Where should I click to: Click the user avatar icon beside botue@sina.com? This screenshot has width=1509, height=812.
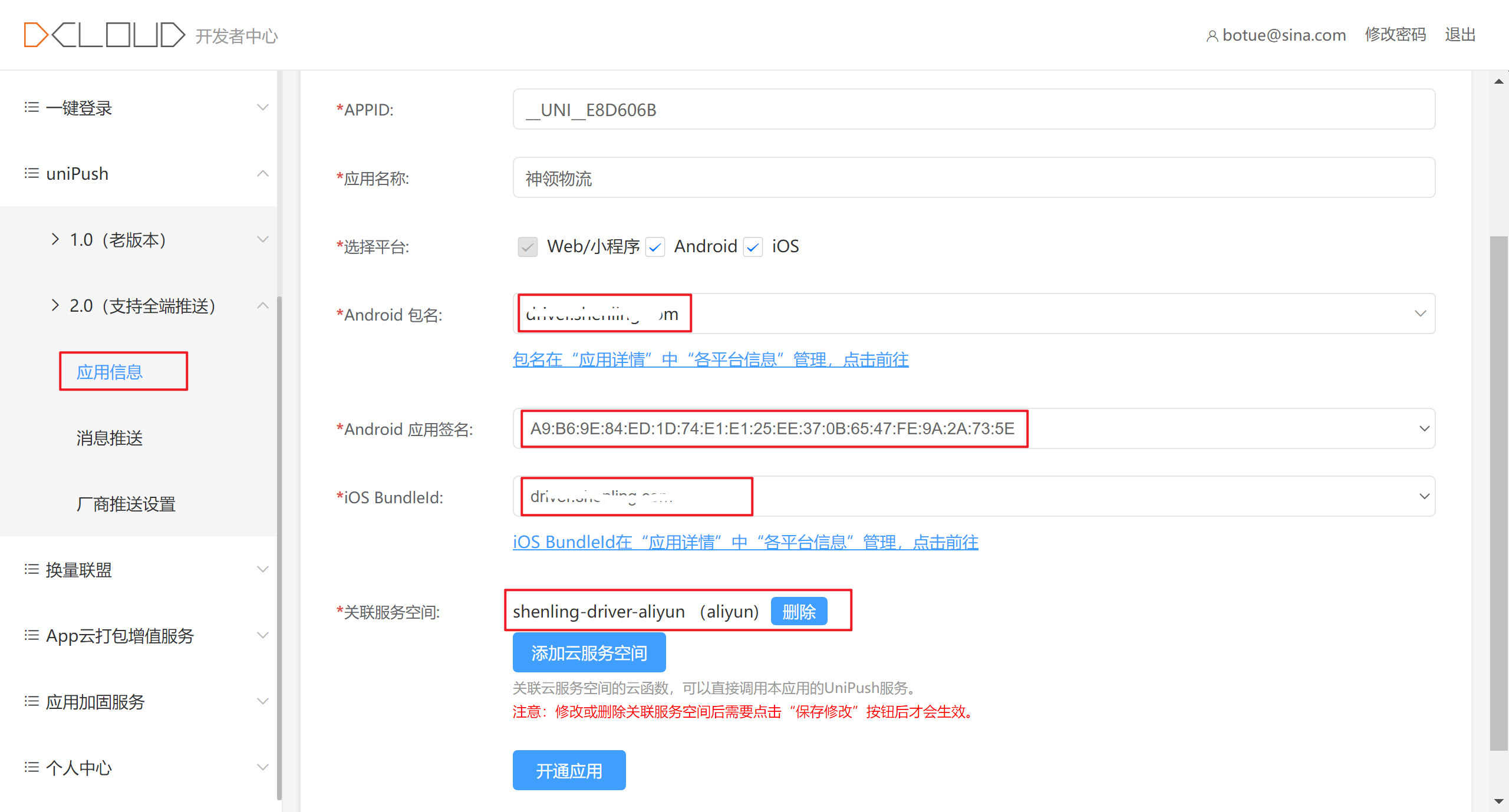tap(1212, 36)
